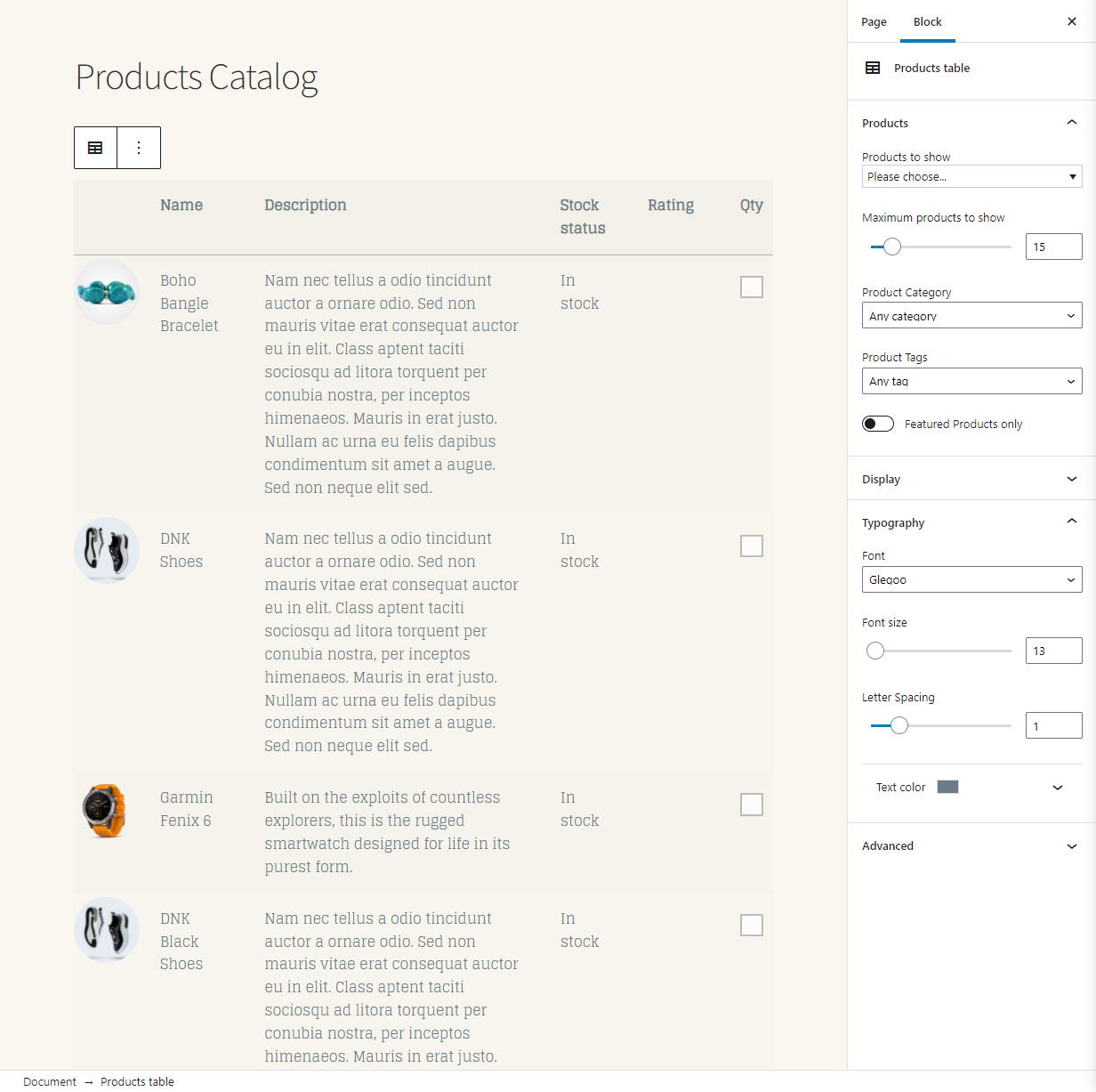This screenshot has height=1092, width=1096.
Task: Click Document in the breadcrumb bar
Action: pos(50,1081)
